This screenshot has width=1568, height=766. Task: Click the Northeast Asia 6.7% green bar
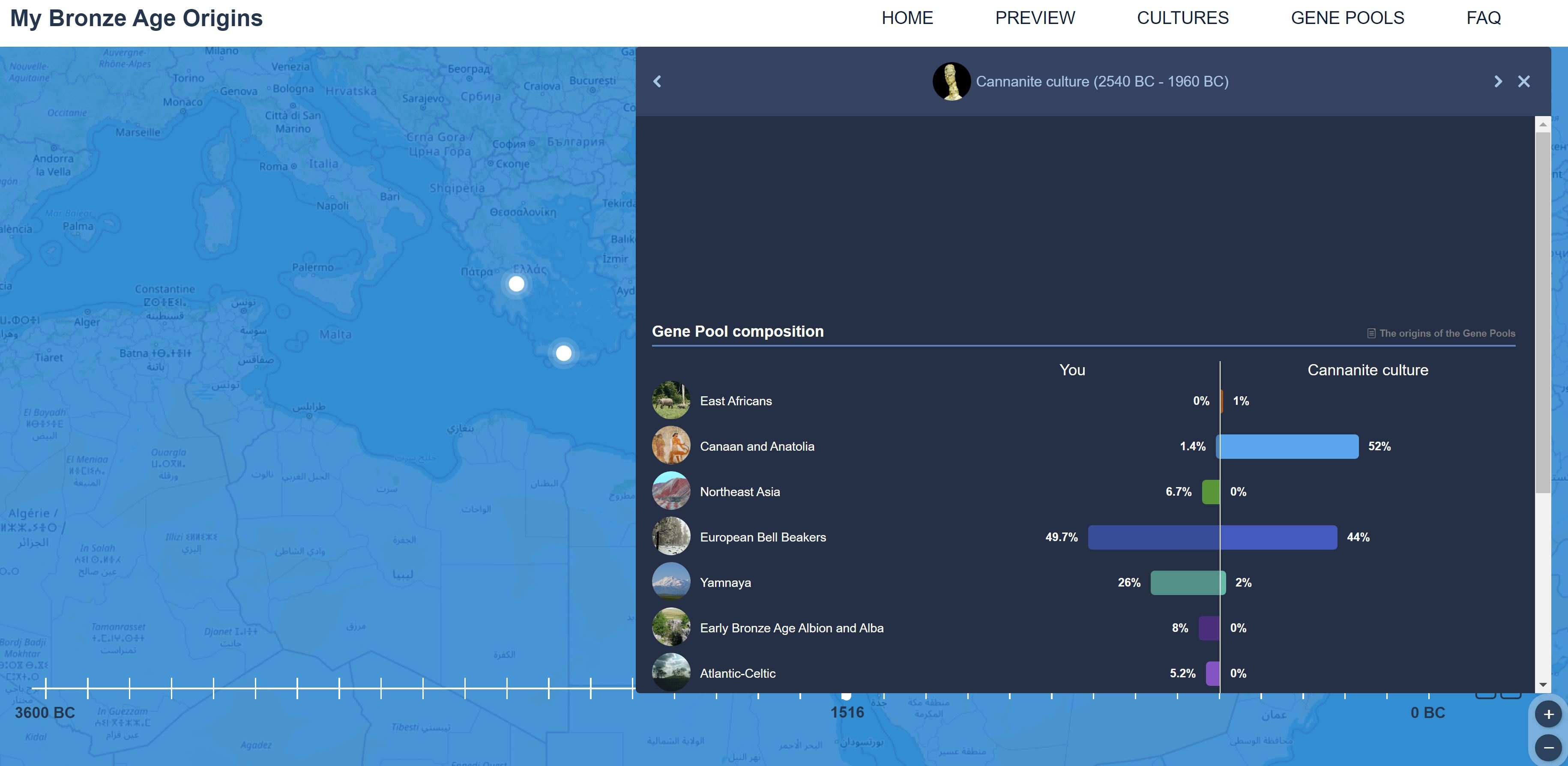[1211, 492]
